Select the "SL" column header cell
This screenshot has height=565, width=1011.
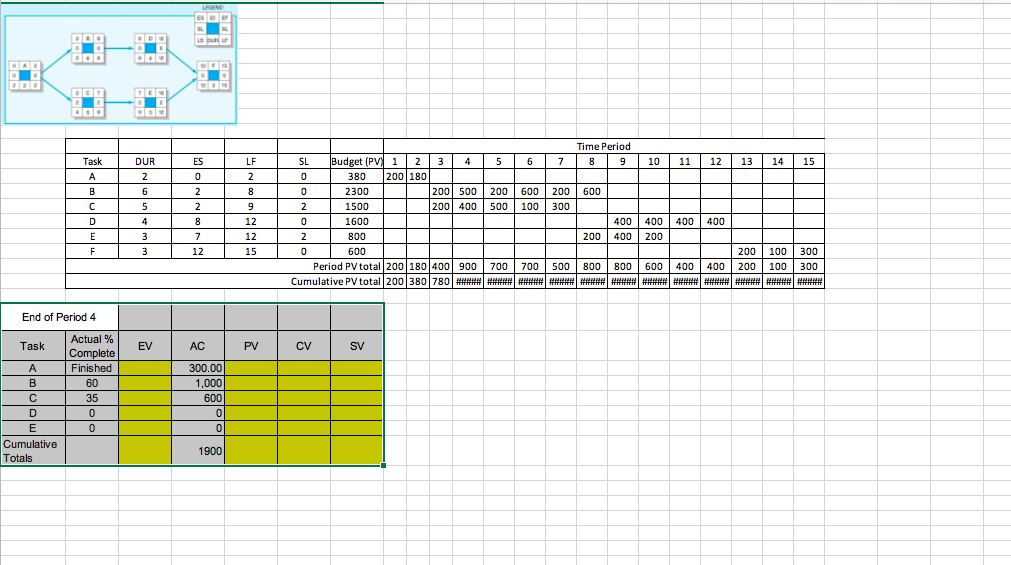pos(304,161)
